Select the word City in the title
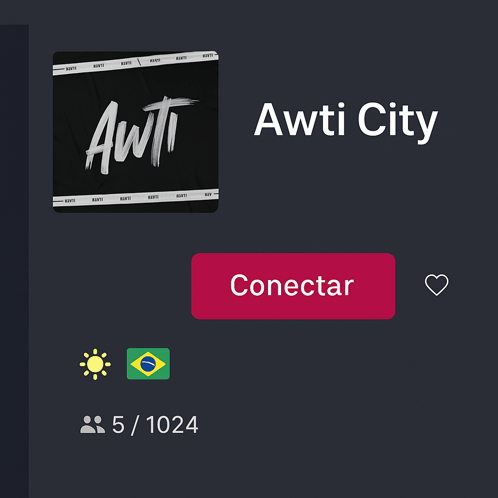Screen dimensions: 498x498 tap(397, 121)
